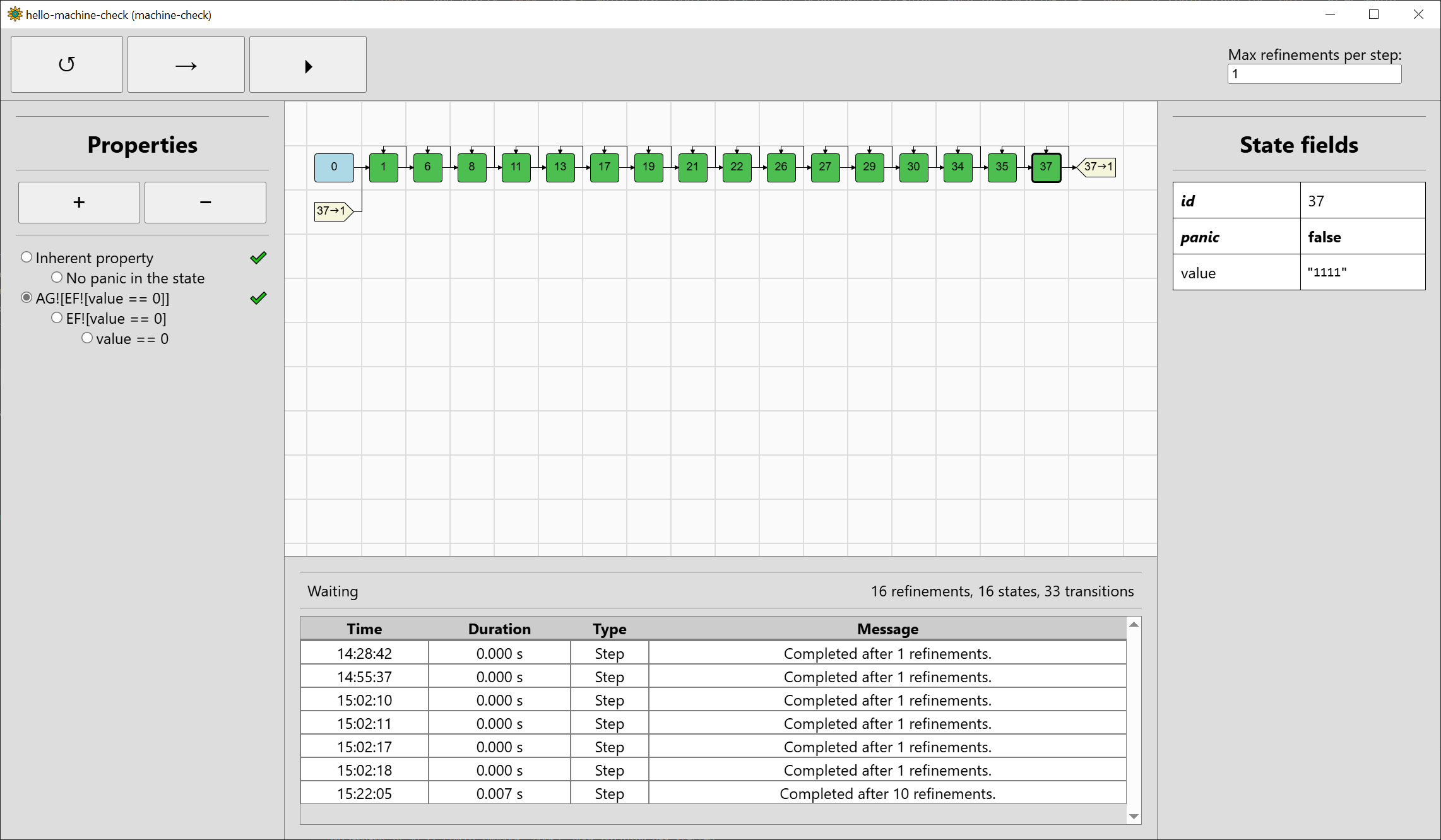Click the plus button to add property

click(x=79, y=203)
